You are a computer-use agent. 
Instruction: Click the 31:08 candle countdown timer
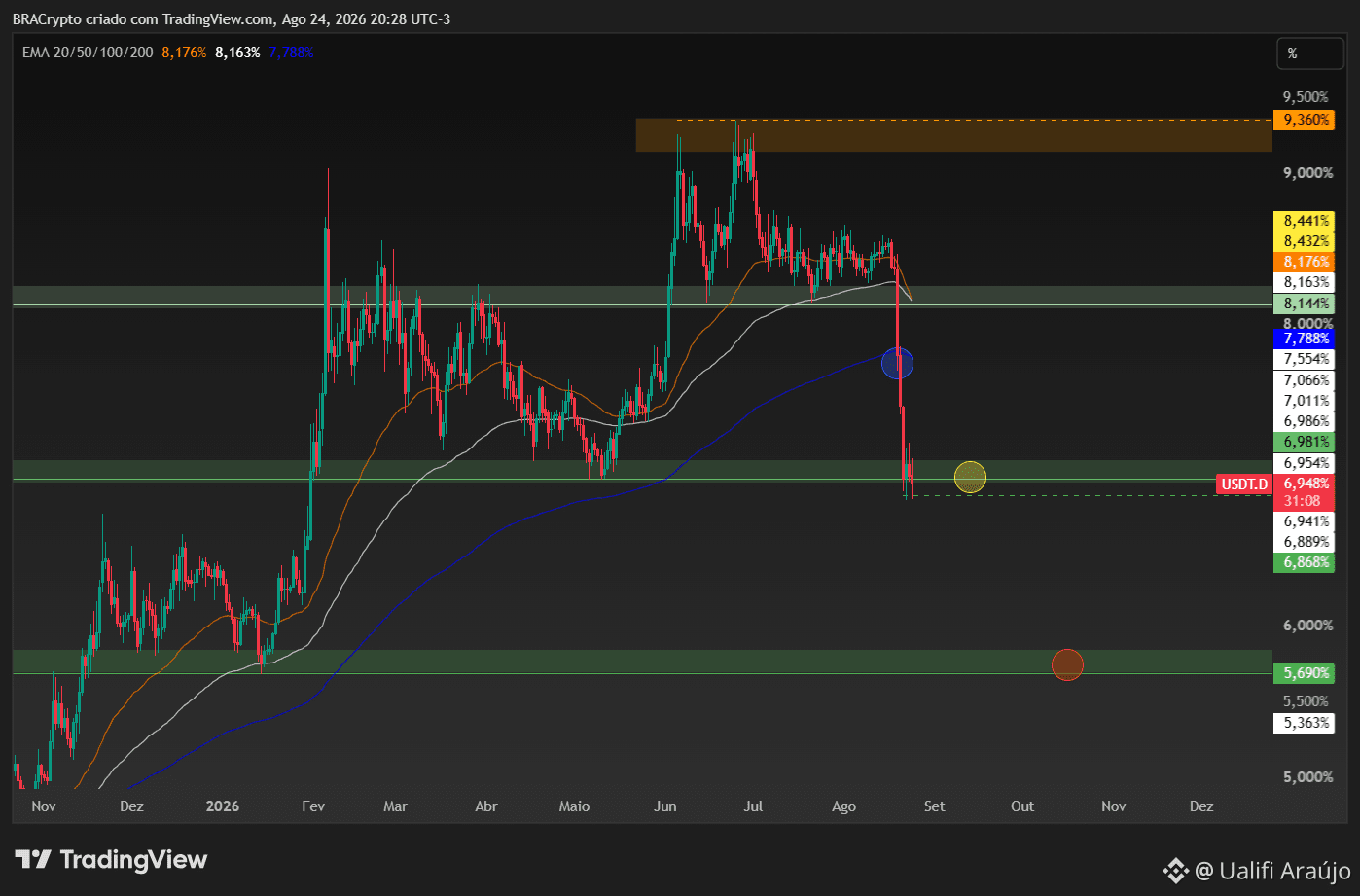tap(1303, 501)
